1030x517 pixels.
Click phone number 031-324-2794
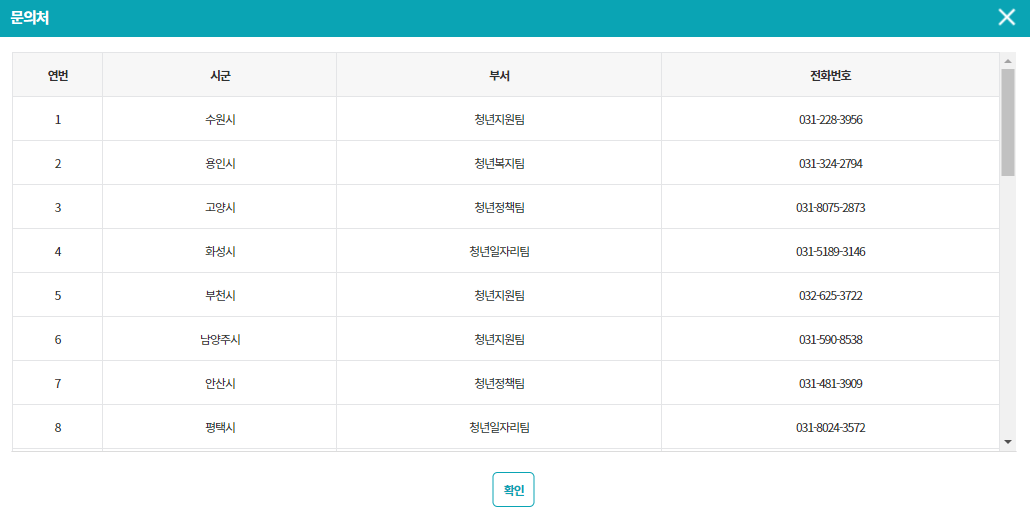[x=830, y=164]
